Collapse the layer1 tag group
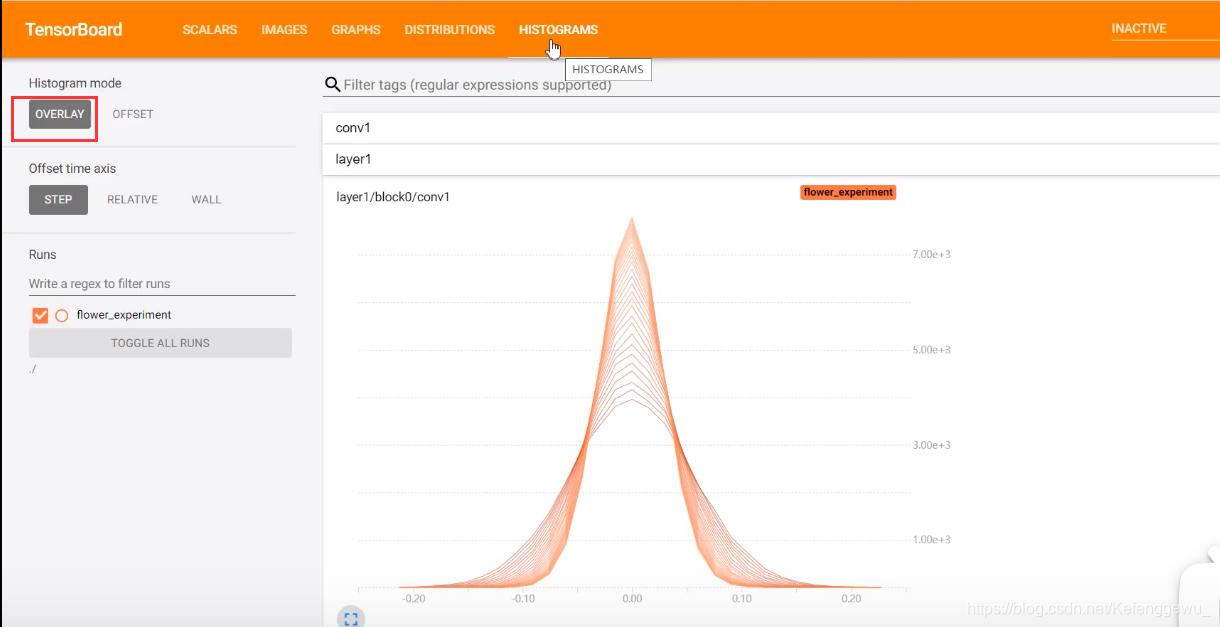Image resolution: width=1220 pixels, height=627 pixels. [x=771, y=159]
